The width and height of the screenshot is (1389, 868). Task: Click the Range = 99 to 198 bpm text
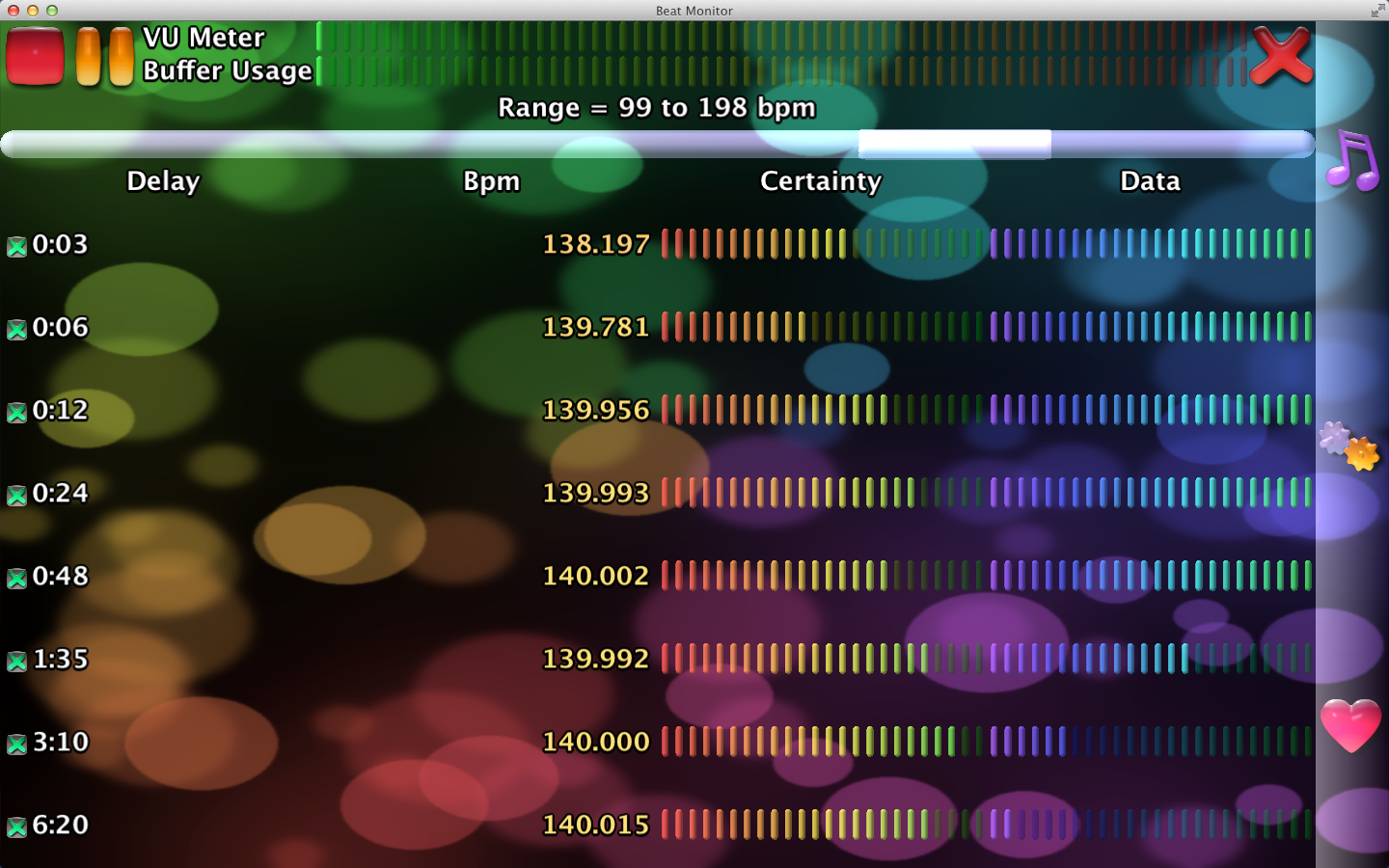pyautogui.click(x=657, y=108)
